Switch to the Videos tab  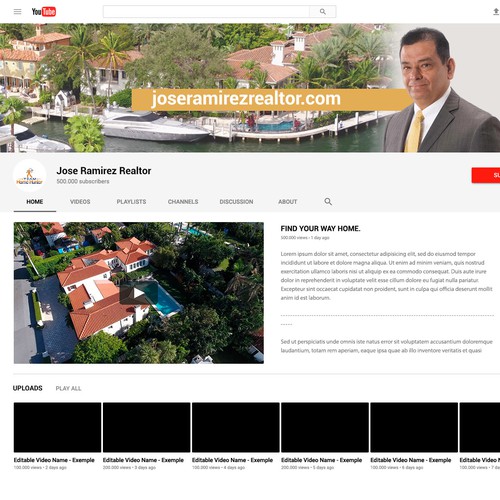point(80,202)
